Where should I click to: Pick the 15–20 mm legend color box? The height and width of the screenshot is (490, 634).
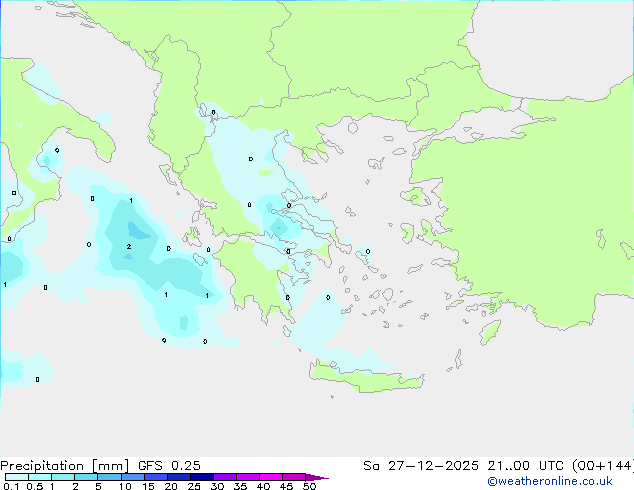(156, 477)
